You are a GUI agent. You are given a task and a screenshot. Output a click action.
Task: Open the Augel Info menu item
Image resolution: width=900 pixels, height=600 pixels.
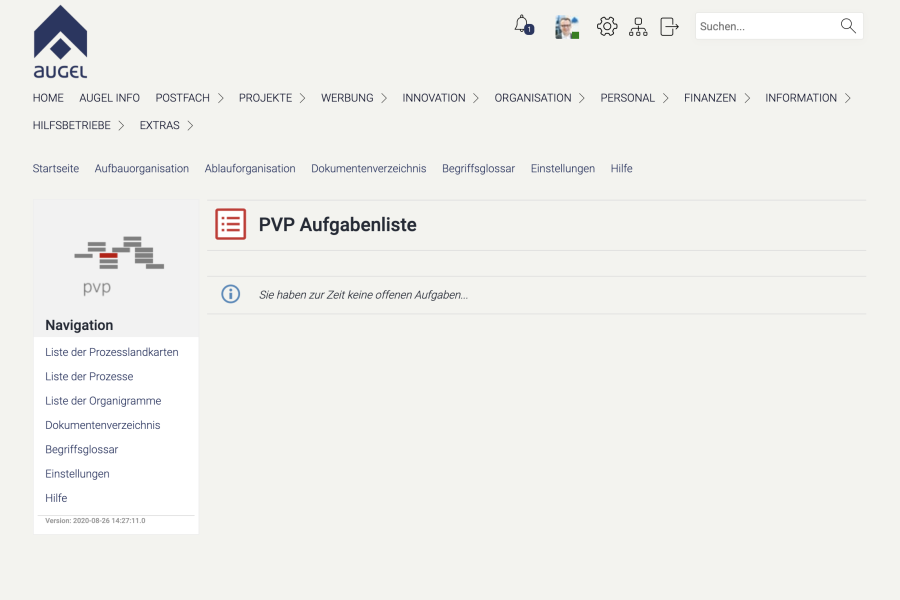pos(109,98)
